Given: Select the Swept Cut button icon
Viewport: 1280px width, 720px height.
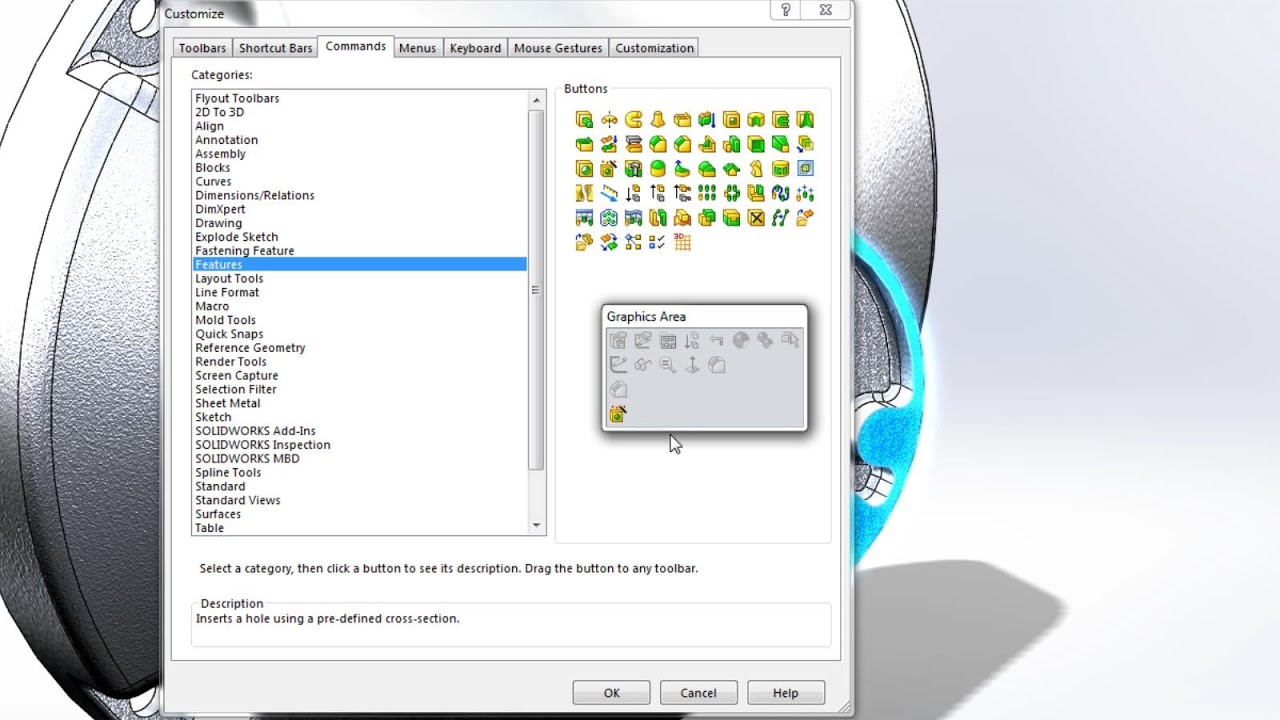Looking at the screenshot, I should [781, 120].
